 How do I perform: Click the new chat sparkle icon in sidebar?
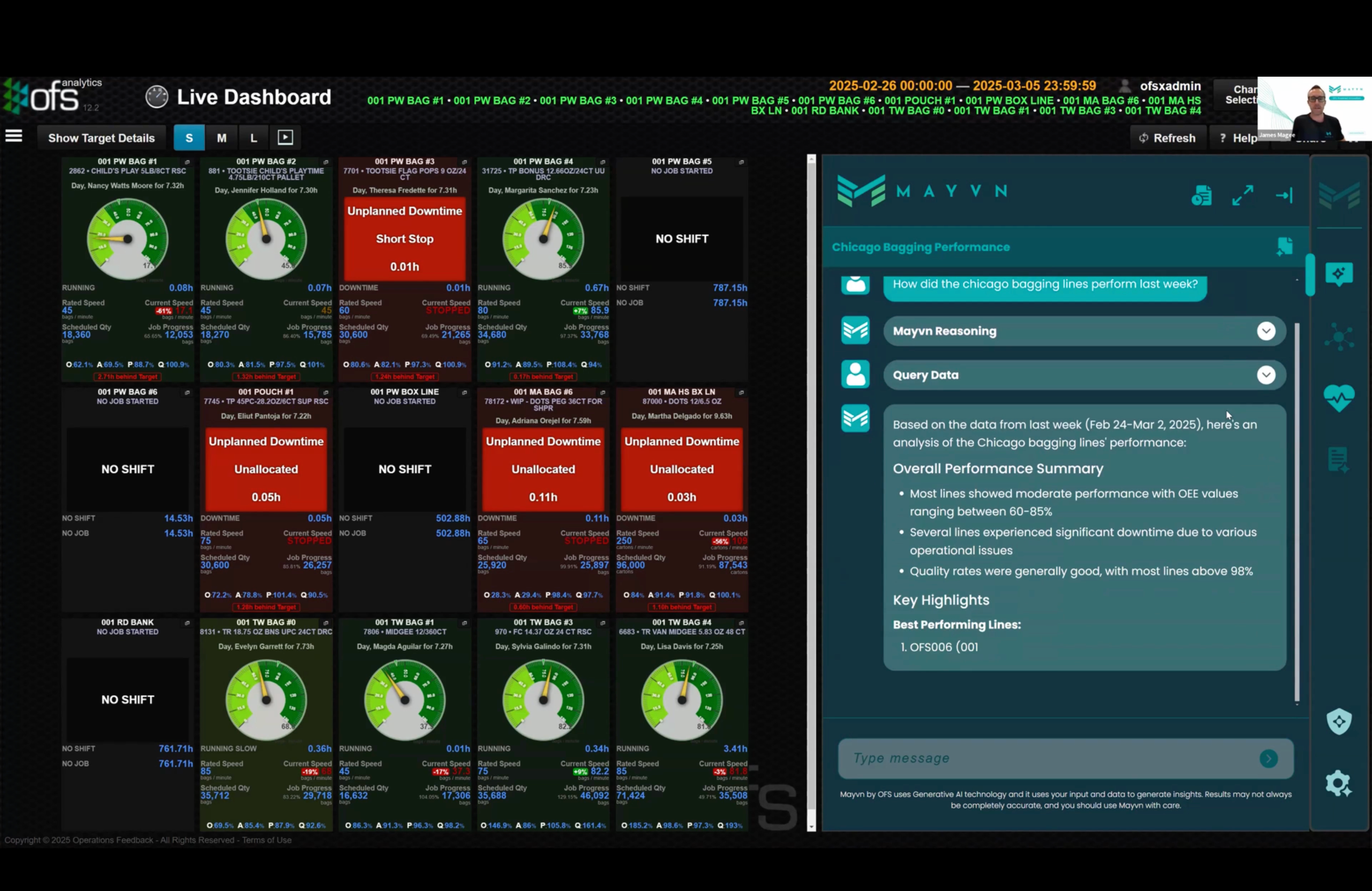(x=1338, y=274)
